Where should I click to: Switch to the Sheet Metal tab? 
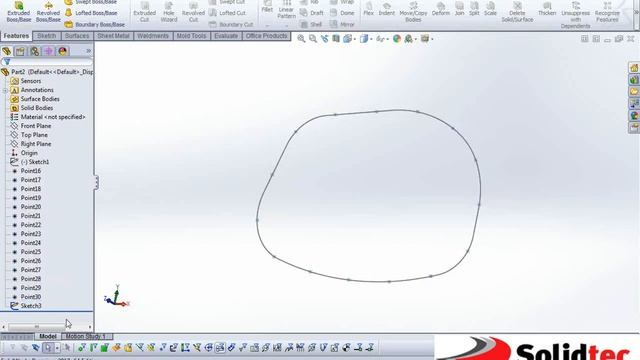coord(113,36)
